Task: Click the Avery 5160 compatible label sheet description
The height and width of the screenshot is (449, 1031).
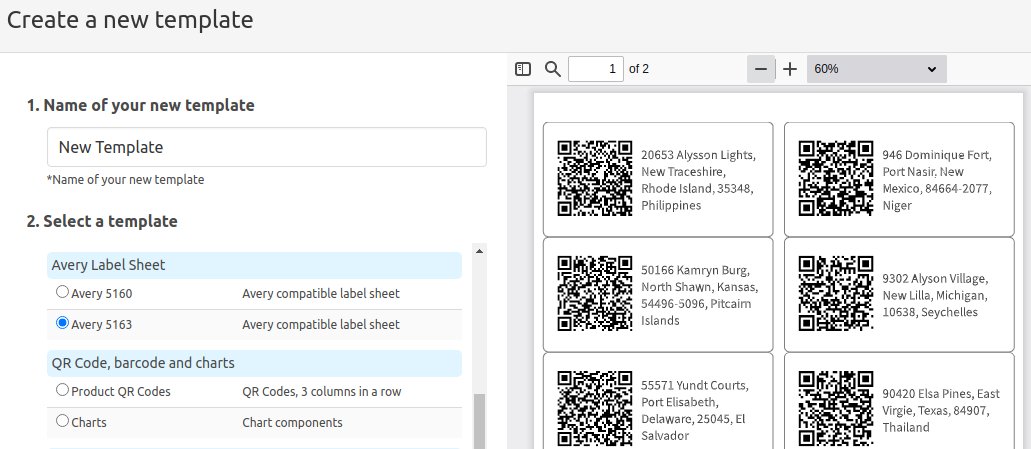Action: 321,294
